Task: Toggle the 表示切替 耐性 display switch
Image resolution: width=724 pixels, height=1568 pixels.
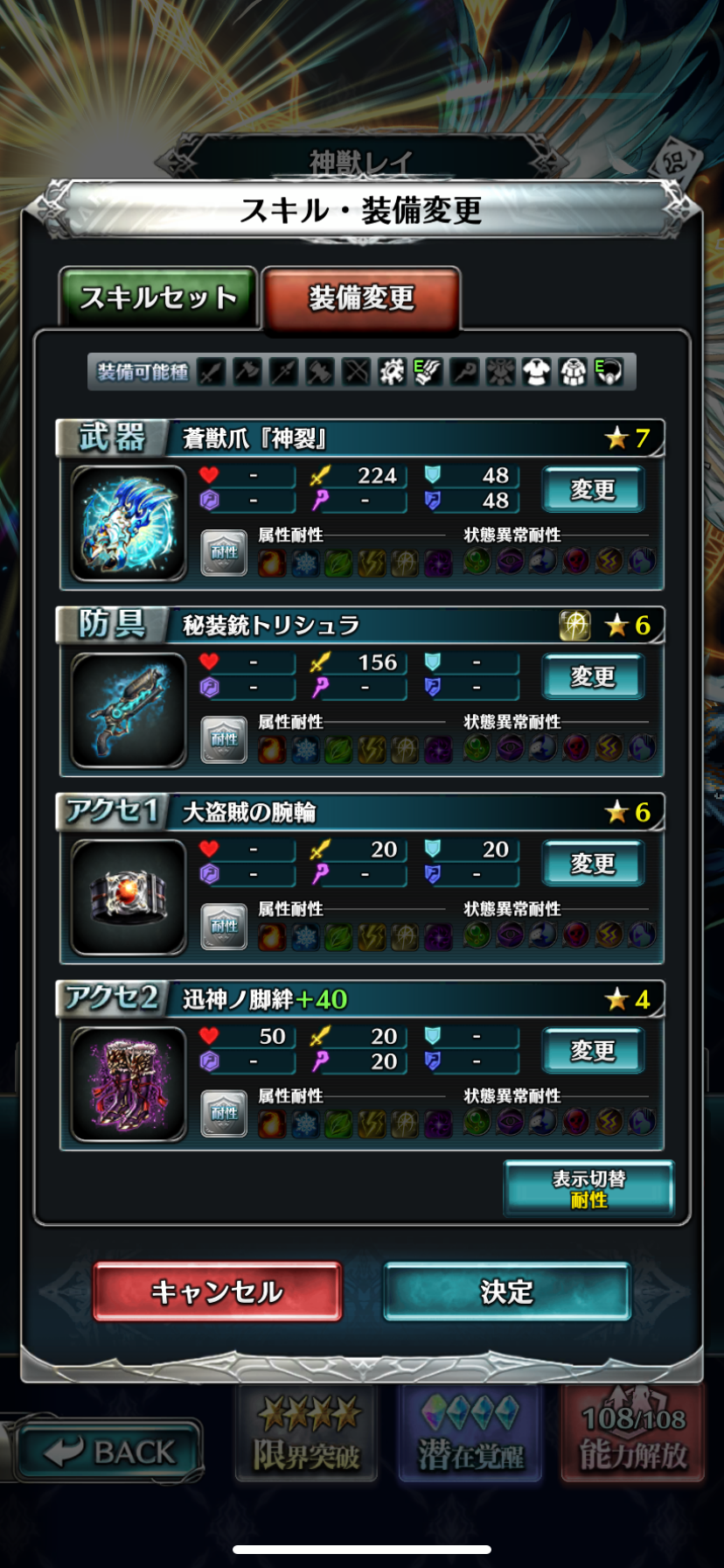Action: pyautogui.click(x=589, y=1188)
